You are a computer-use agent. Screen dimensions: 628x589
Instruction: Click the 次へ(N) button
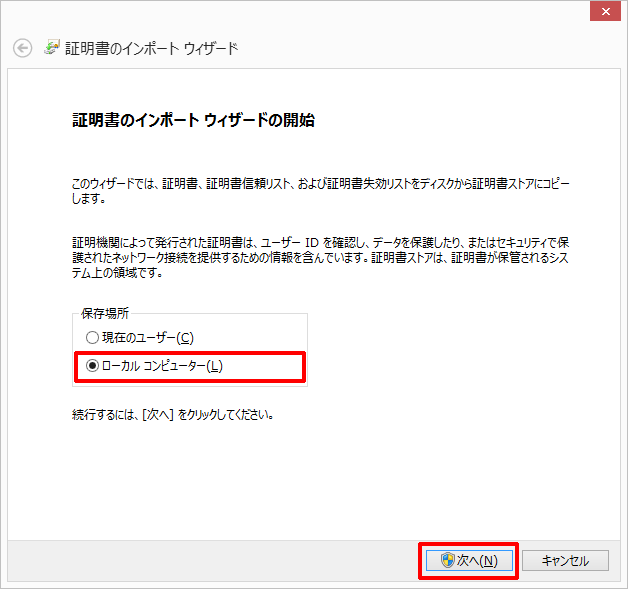coord(469,561)
